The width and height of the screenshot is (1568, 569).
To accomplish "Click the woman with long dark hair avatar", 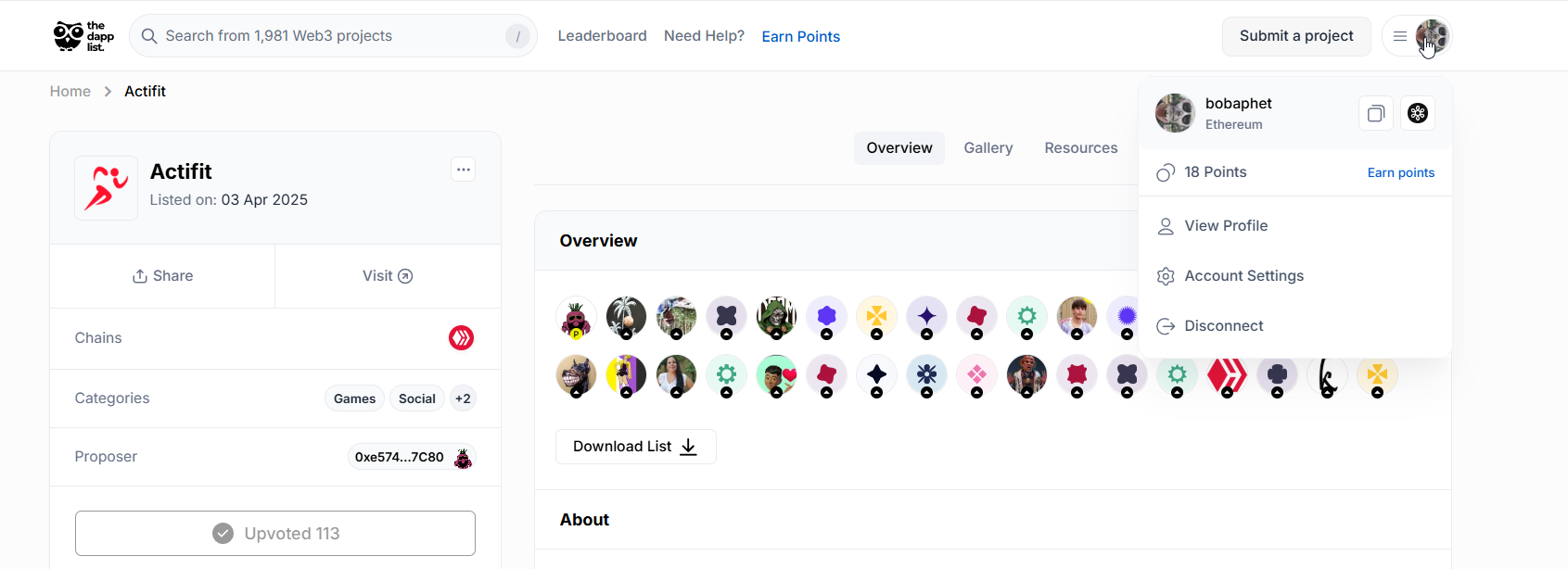I will click(676, 374).
